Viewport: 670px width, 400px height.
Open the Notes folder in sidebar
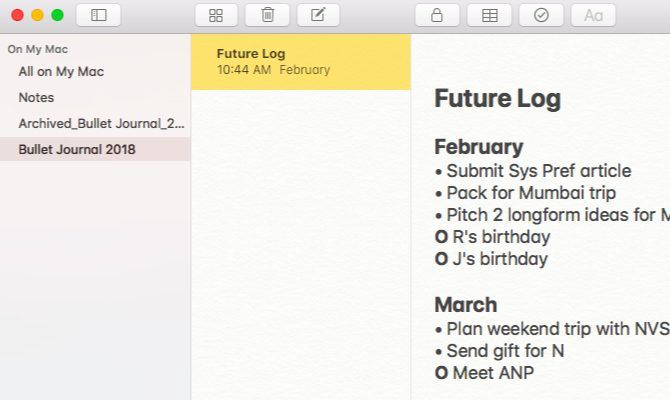(36, 98)
